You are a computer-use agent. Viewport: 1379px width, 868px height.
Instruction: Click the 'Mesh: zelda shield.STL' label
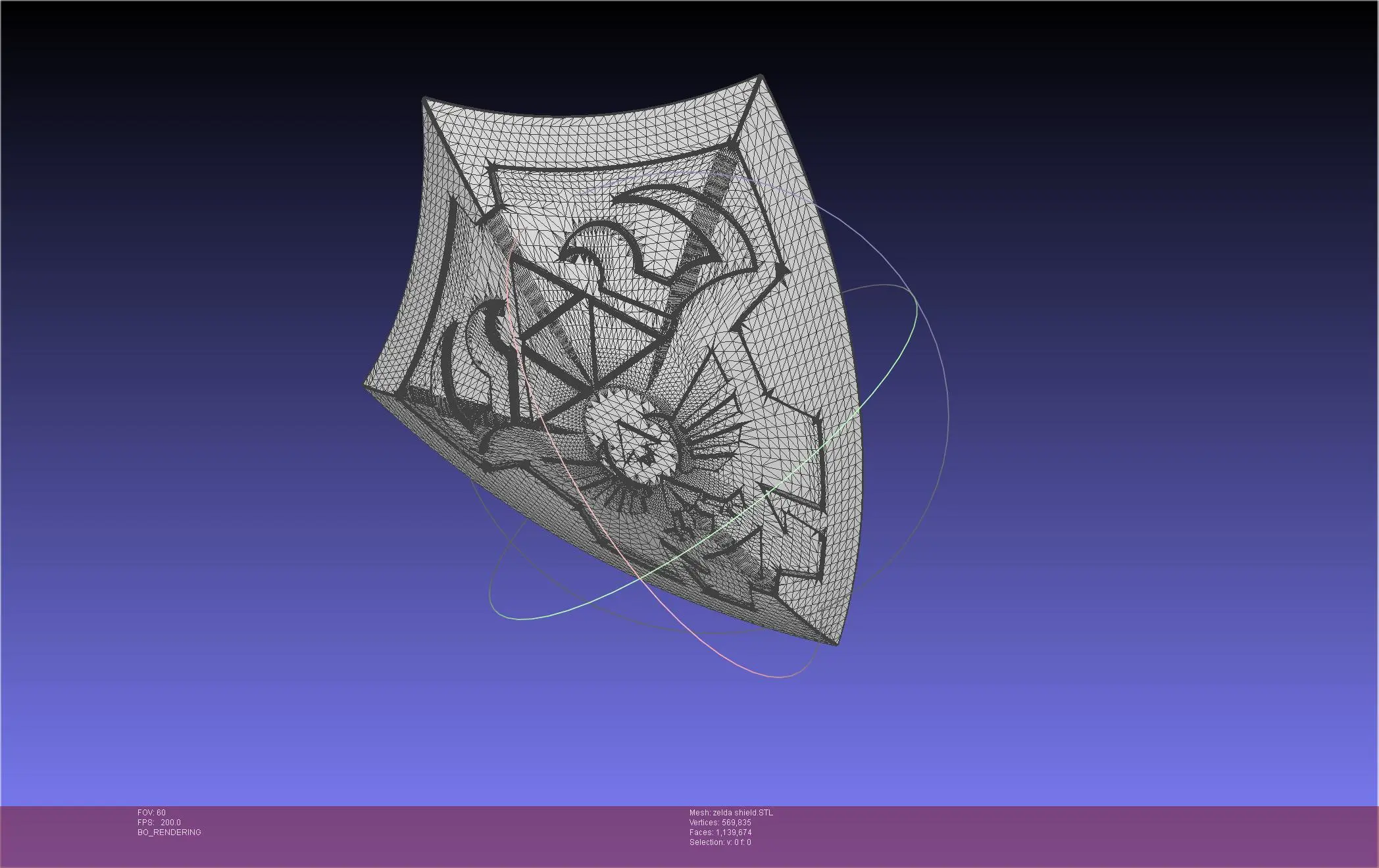731,813
